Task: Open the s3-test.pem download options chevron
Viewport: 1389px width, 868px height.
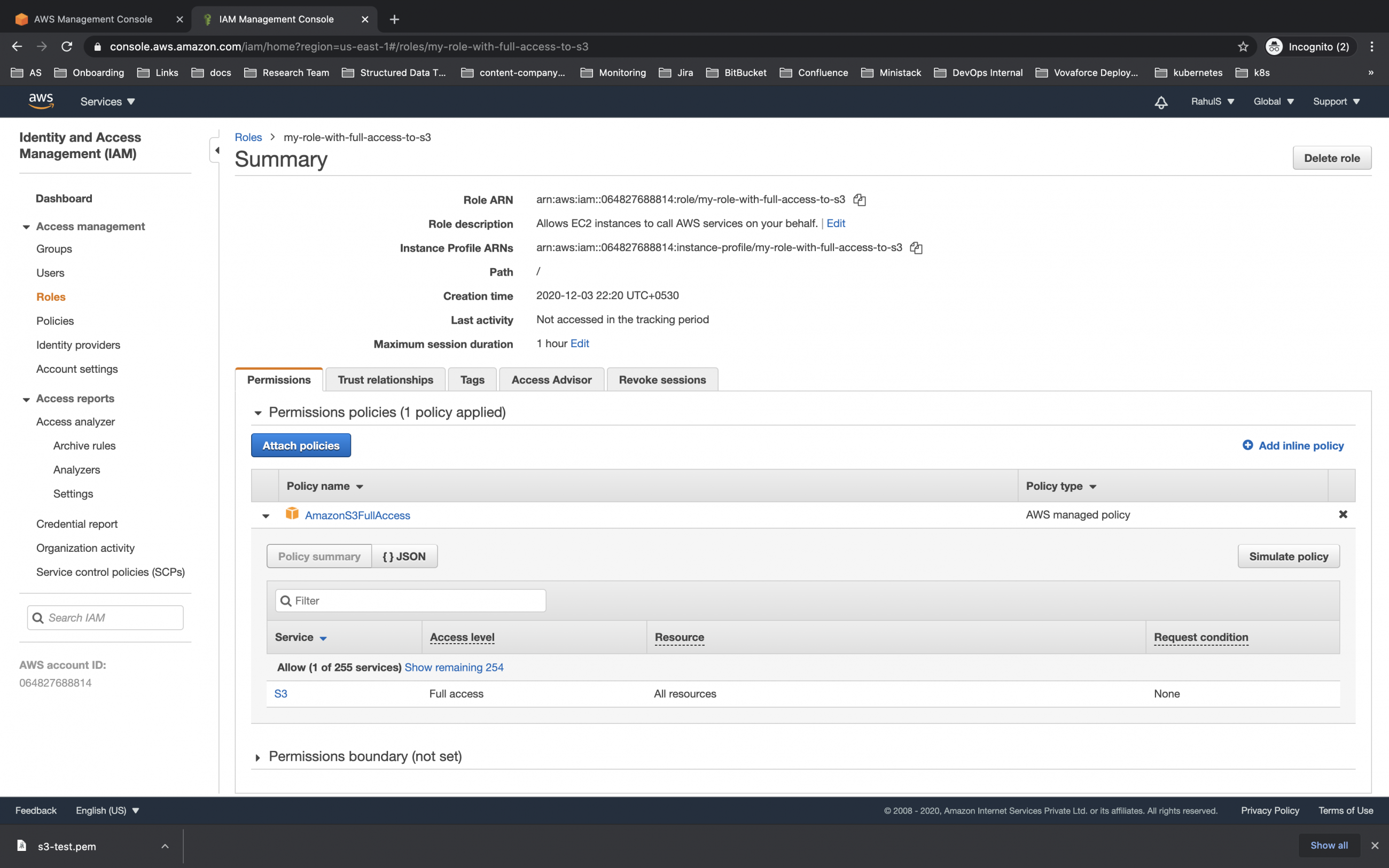Action: (x=165, y=846)
